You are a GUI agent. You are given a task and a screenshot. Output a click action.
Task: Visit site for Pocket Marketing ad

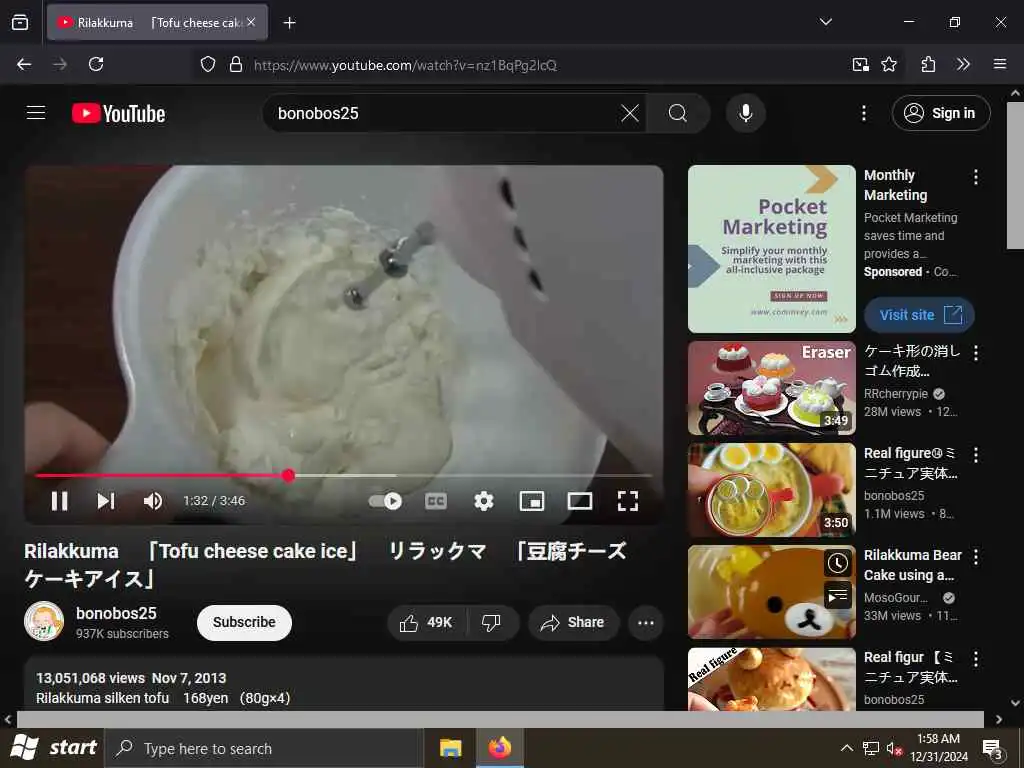(x=919, y=315)
